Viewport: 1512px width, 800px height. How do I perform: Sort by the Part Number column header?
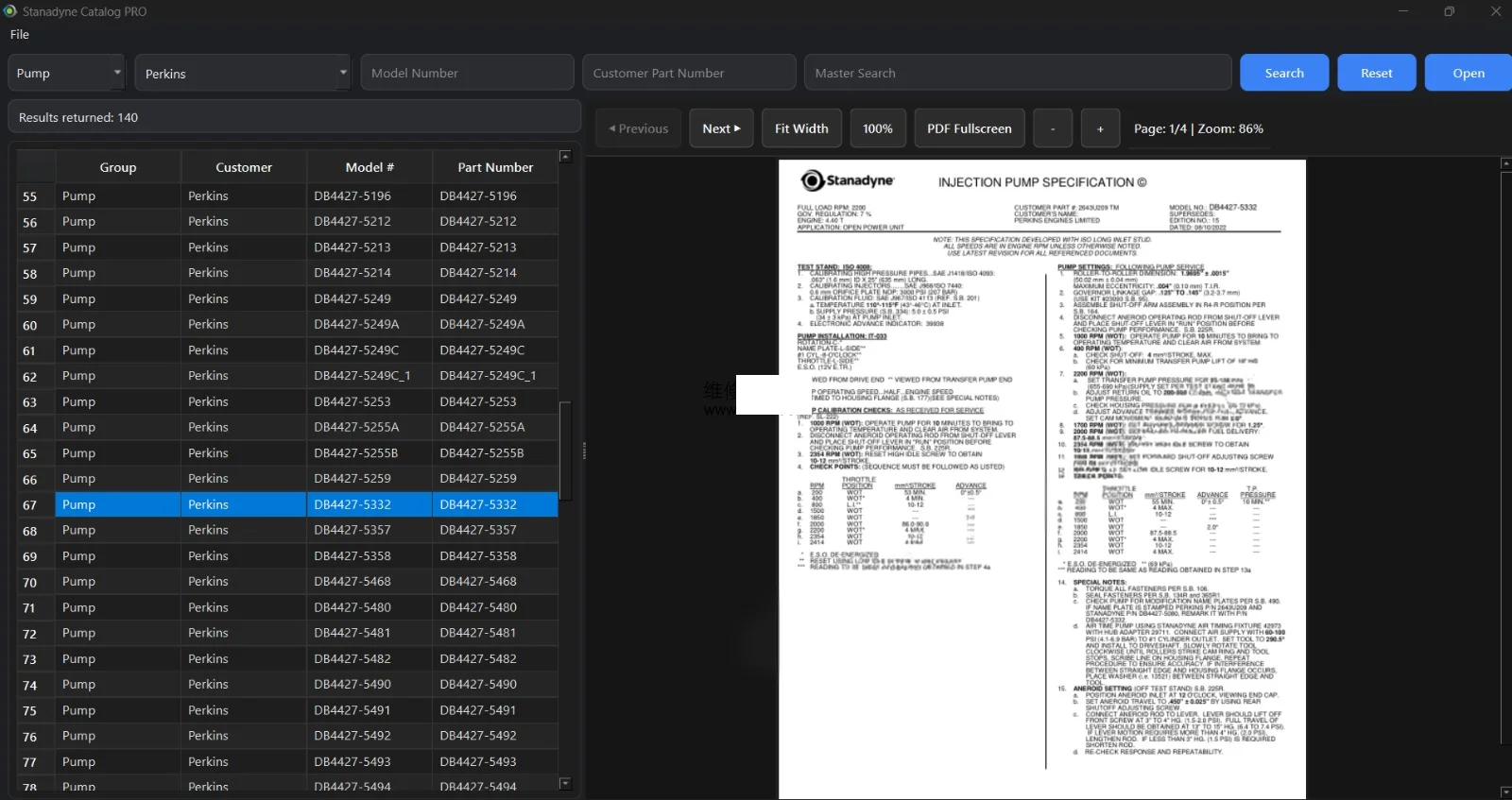point(495,167)
